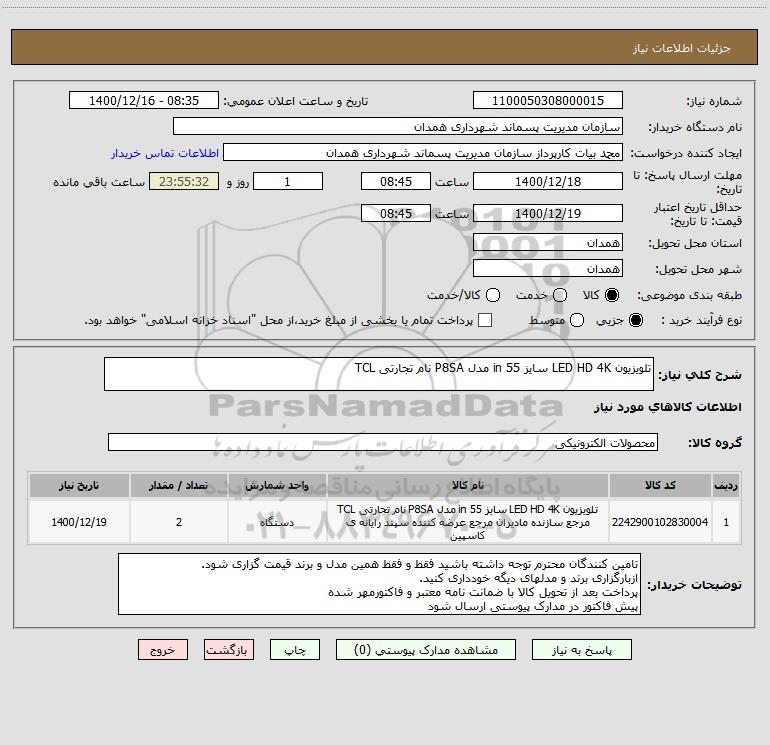The width and height of the screenshot is (770, 745).
Task: Click the نام کالا column header
Action: point(468,485)
